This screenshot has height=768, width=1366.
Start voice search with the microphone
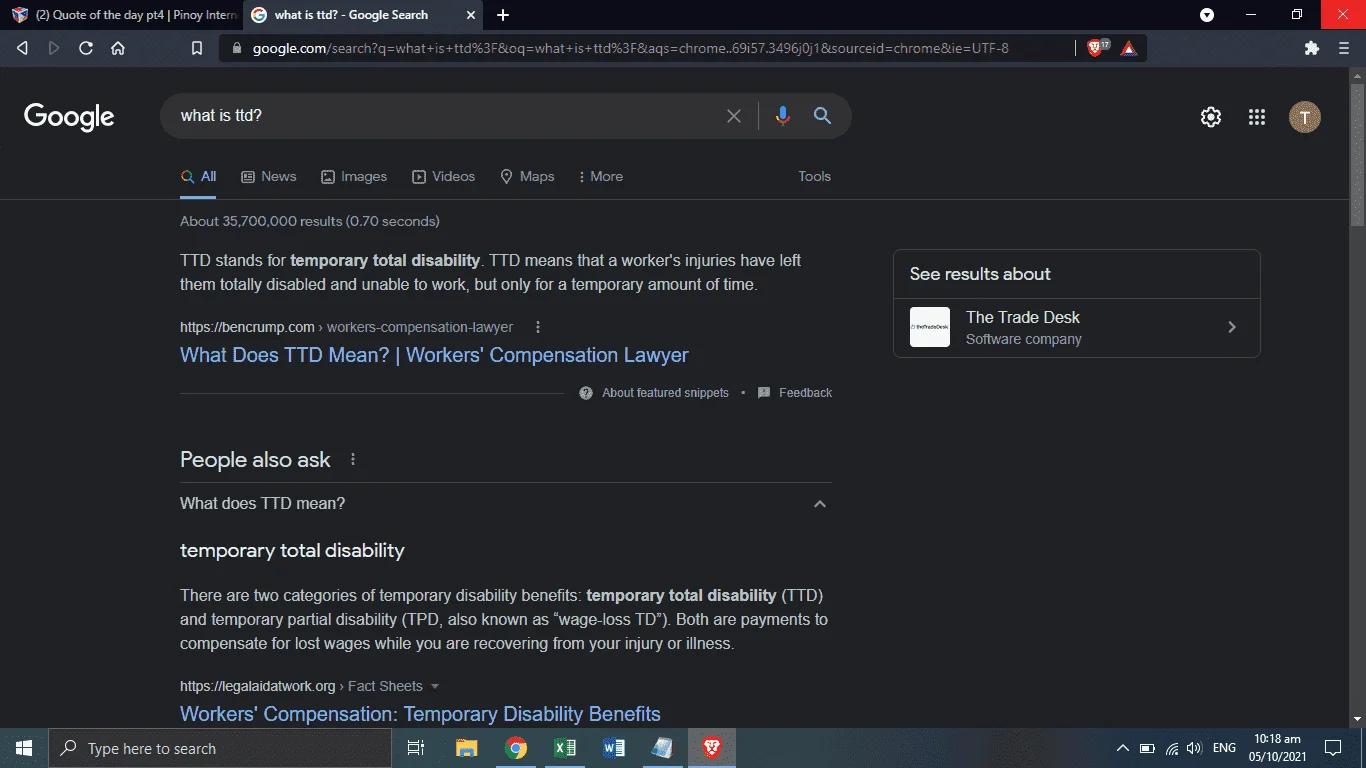click(x=782, y=116)
